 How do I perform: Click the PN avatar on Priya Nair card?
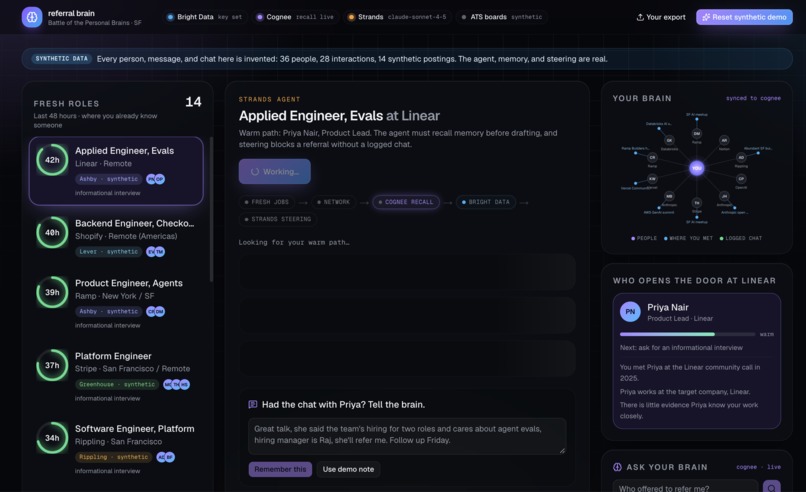[x=630, y=312]
